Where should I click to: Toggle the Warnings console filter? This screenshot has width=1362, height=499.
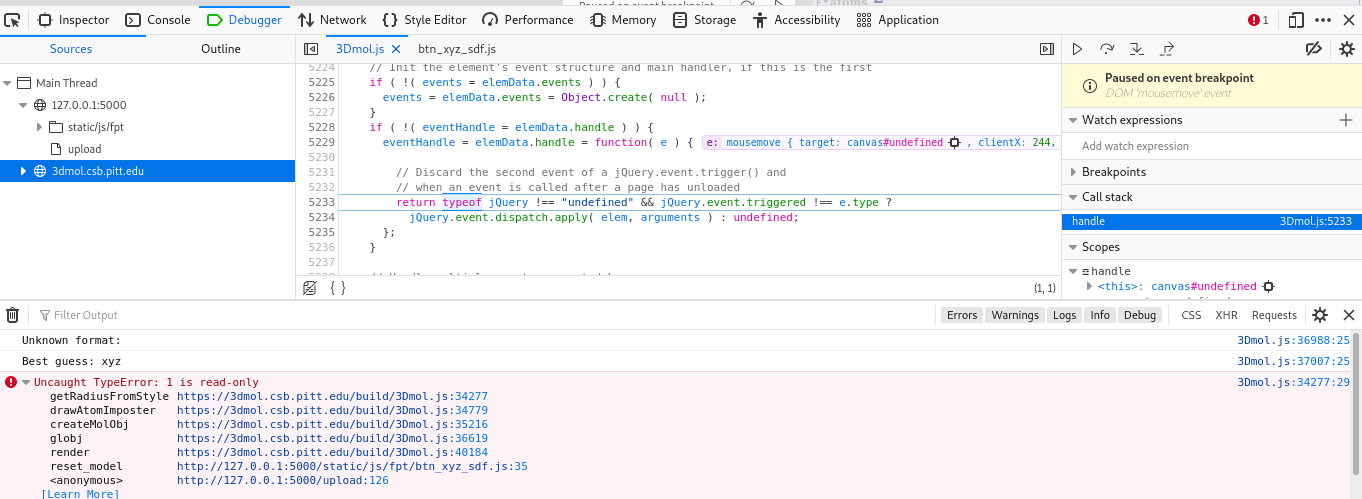[x=1015, y=315]
